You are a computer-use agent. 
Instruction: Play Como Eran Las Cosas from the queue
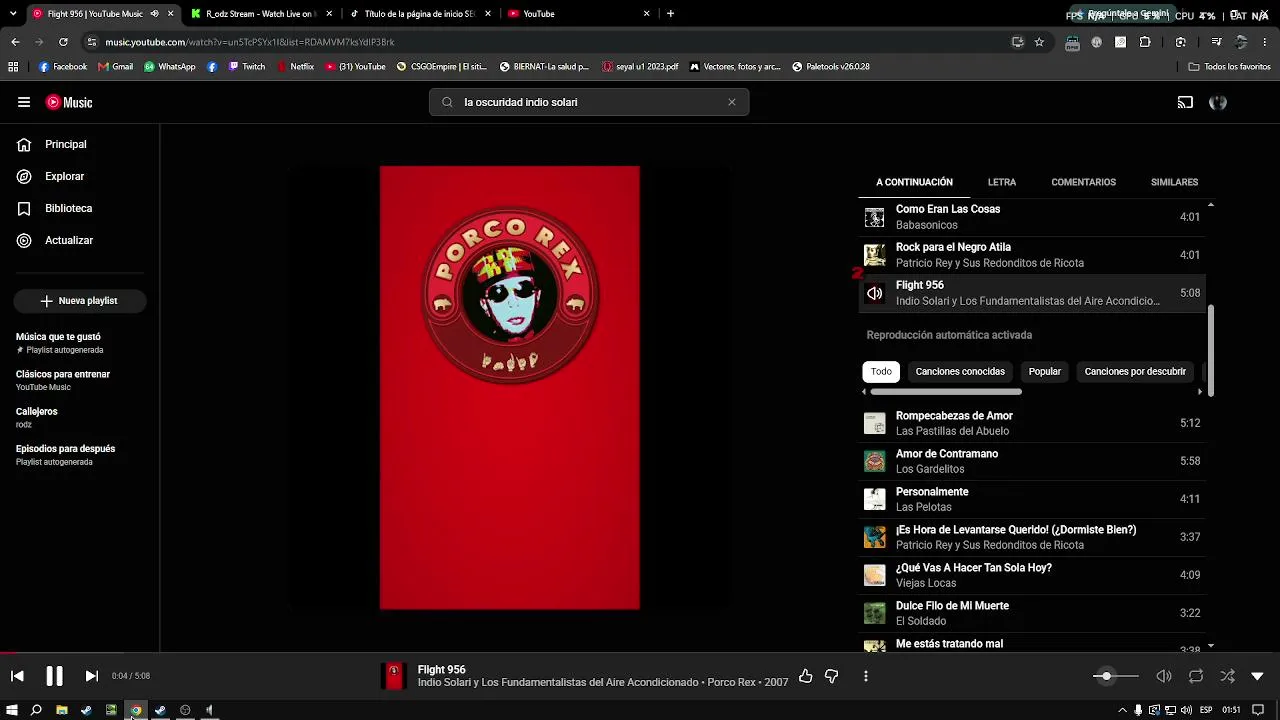pos(1033,217)
